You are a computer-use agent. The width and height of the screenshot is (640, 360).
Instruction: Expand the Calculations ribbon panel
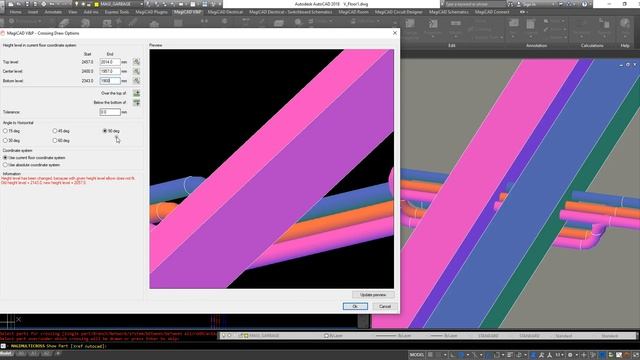pyautogui.click(x=592, y=45)
